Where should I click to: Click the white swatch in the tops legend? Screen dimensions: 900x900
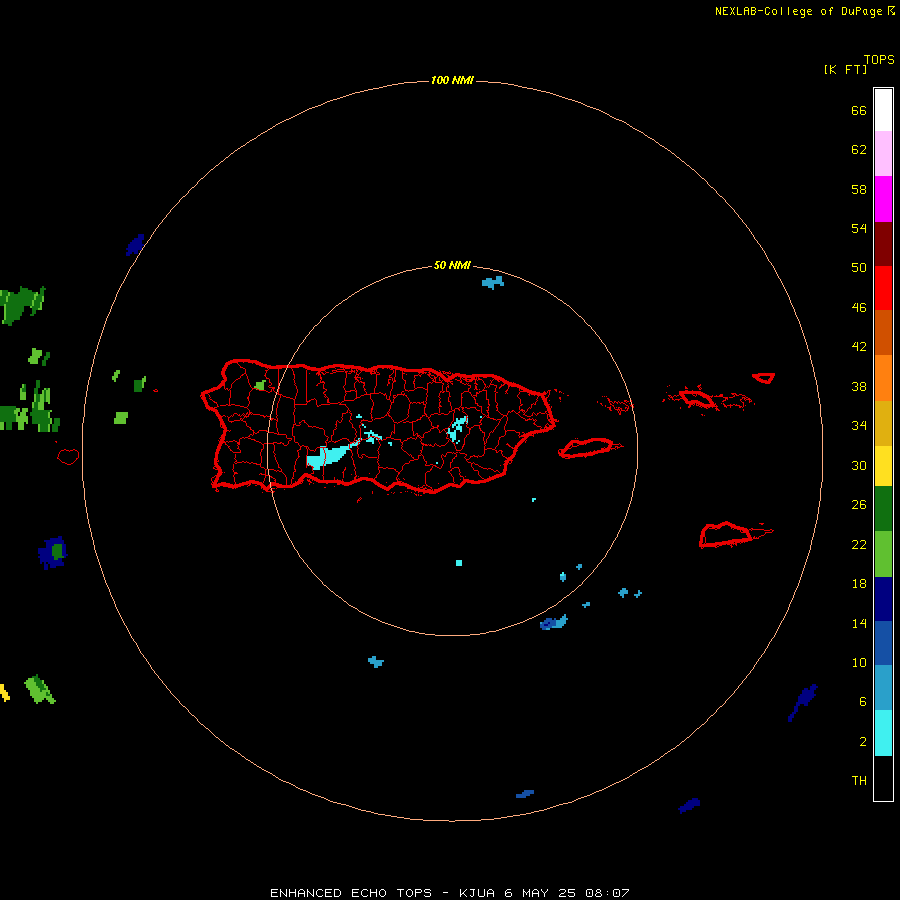(x=883, y=110)
